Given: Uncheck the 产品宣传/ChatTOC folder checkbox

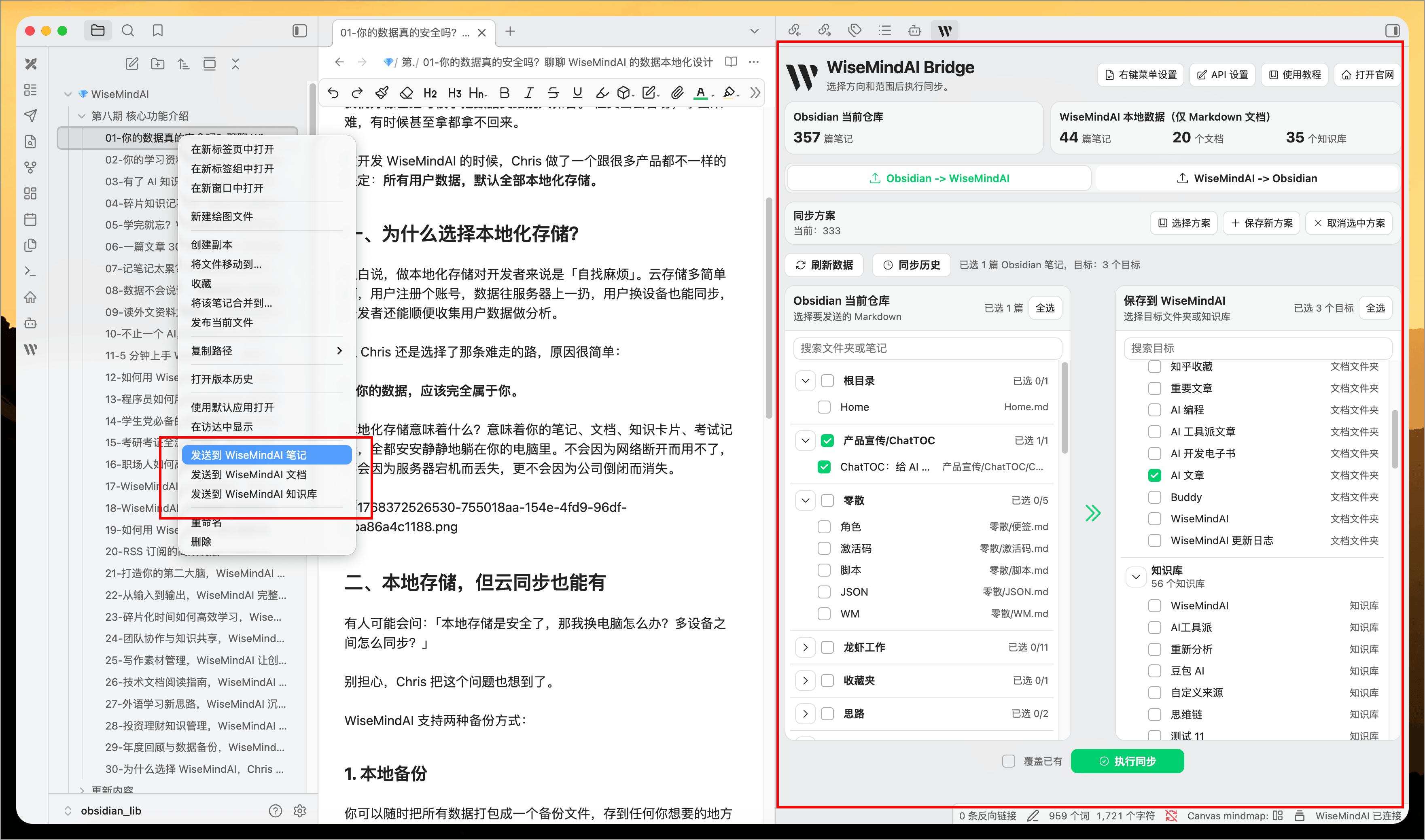Looking at the screenshot, I should click(827, 440).
